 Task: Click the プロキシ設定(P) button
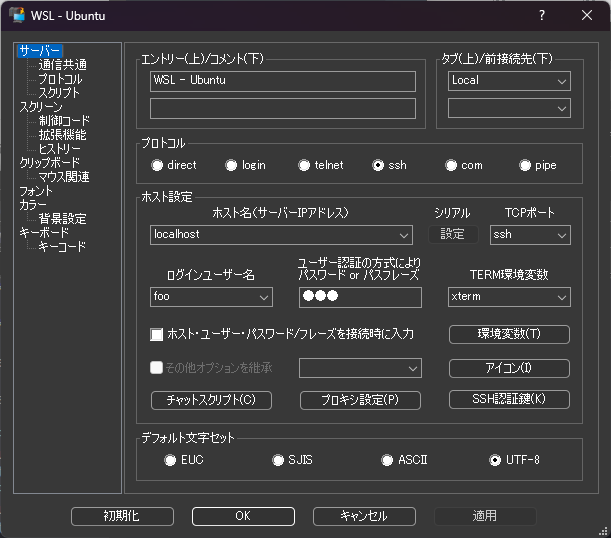(x=360, y=400)
